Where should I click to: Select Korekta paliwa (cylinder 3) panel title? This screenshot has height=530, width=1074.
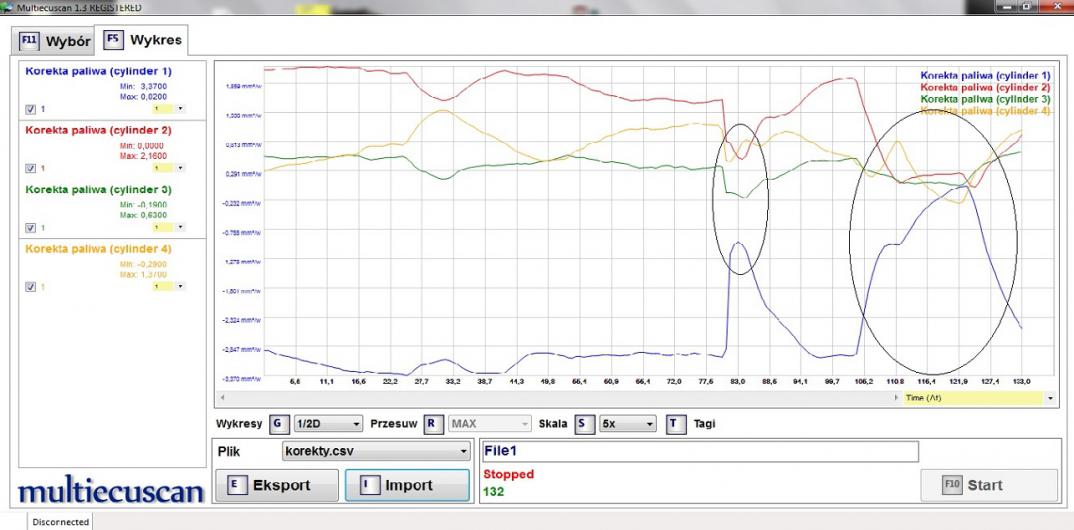coord(99,190)
